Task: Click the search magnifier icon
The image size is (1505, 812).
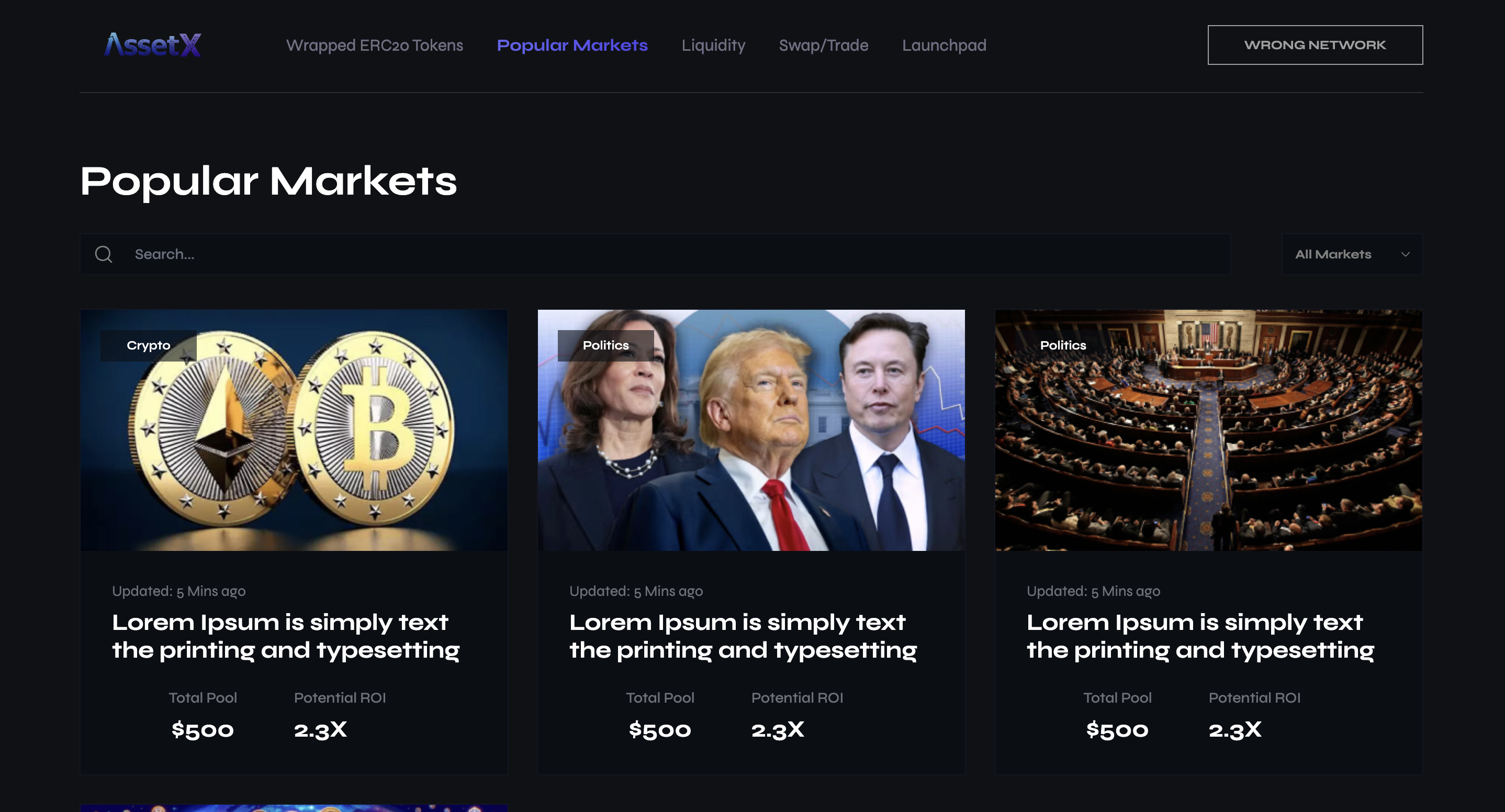Action: 104,254
